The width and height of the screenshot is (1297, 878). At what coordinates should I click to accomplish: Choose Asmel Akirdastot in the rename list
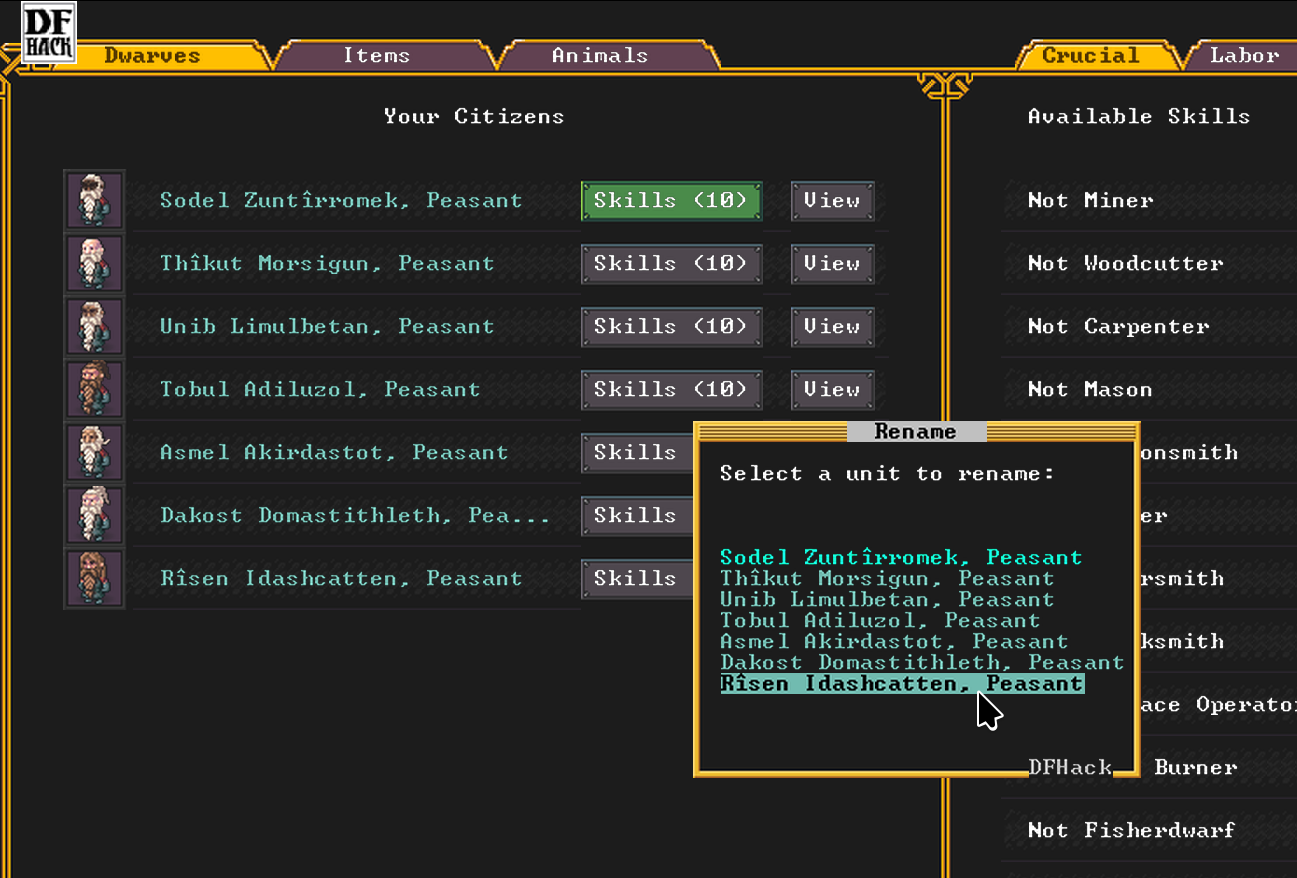tap(893, 642)
